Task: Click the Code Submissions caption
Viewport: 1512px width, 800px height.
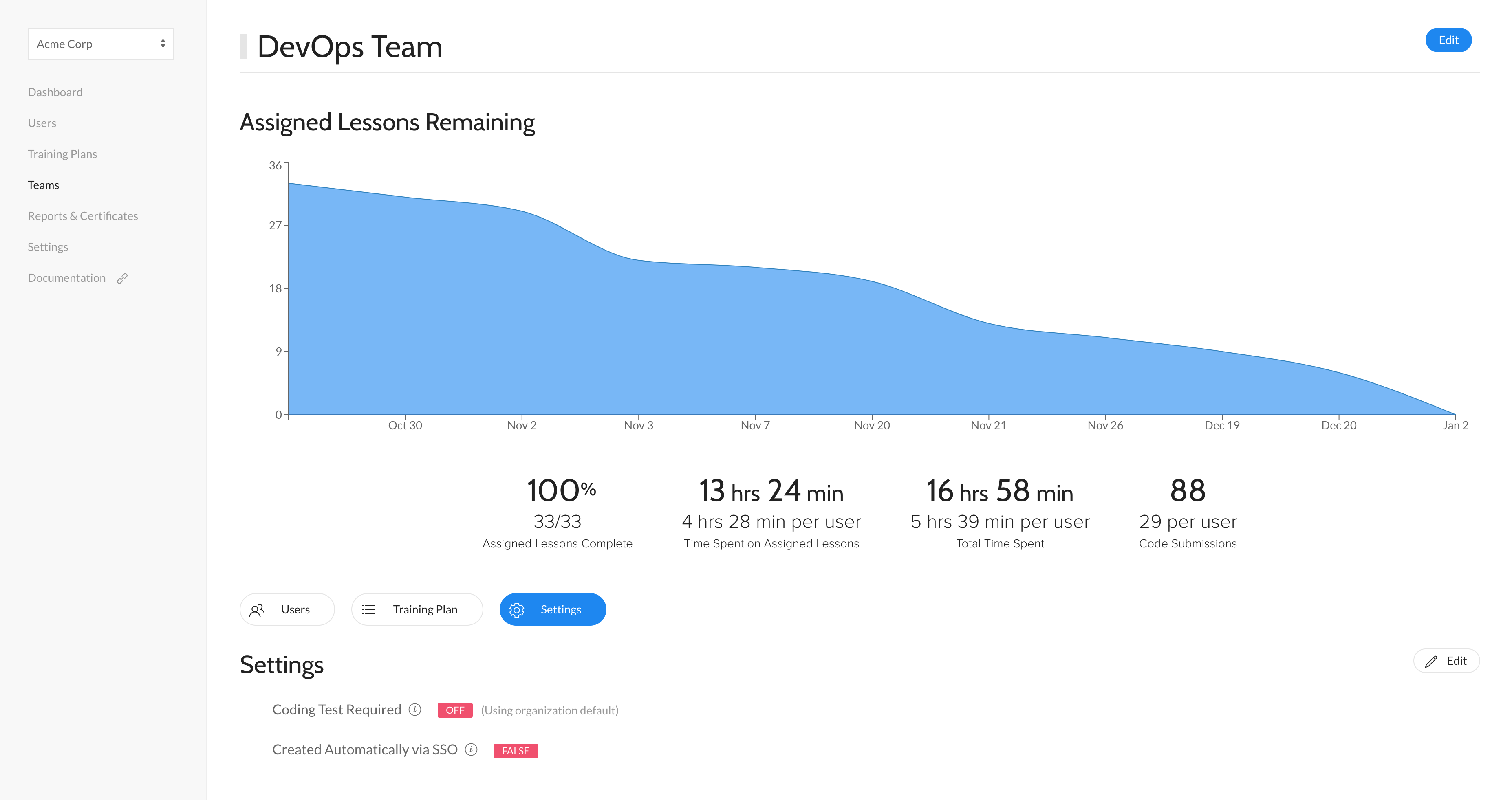Action: click(x=1188, y=544)
